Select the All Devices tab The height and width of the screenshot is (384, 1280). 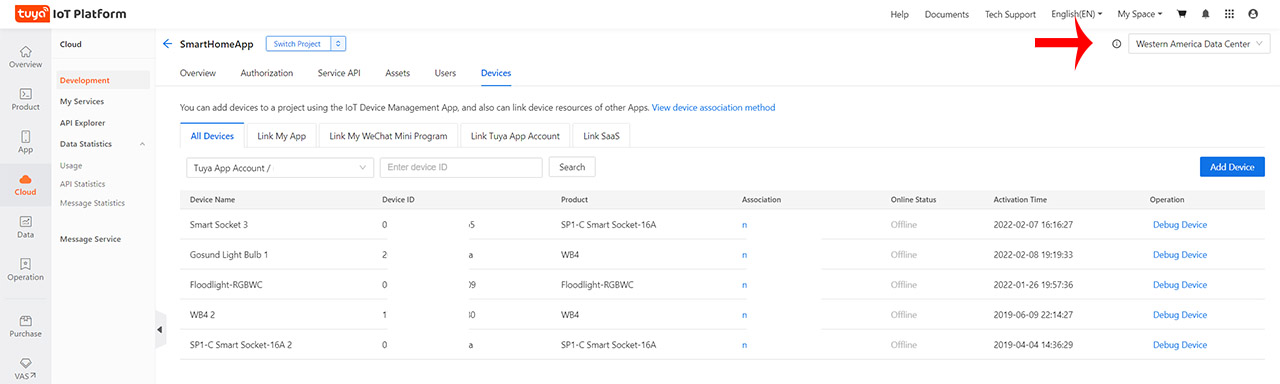pyautogui.click(x=212, y=136)
